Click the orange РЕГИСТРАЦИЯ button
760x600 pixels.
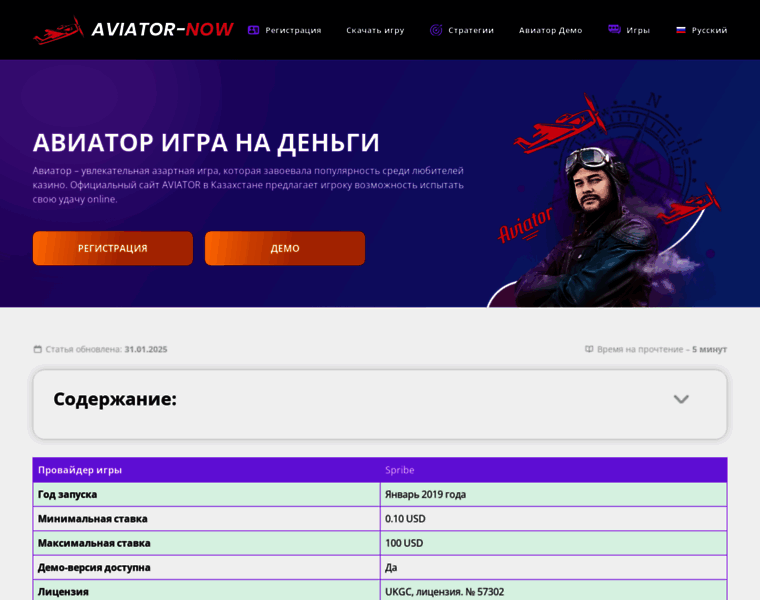pos(113,248)
